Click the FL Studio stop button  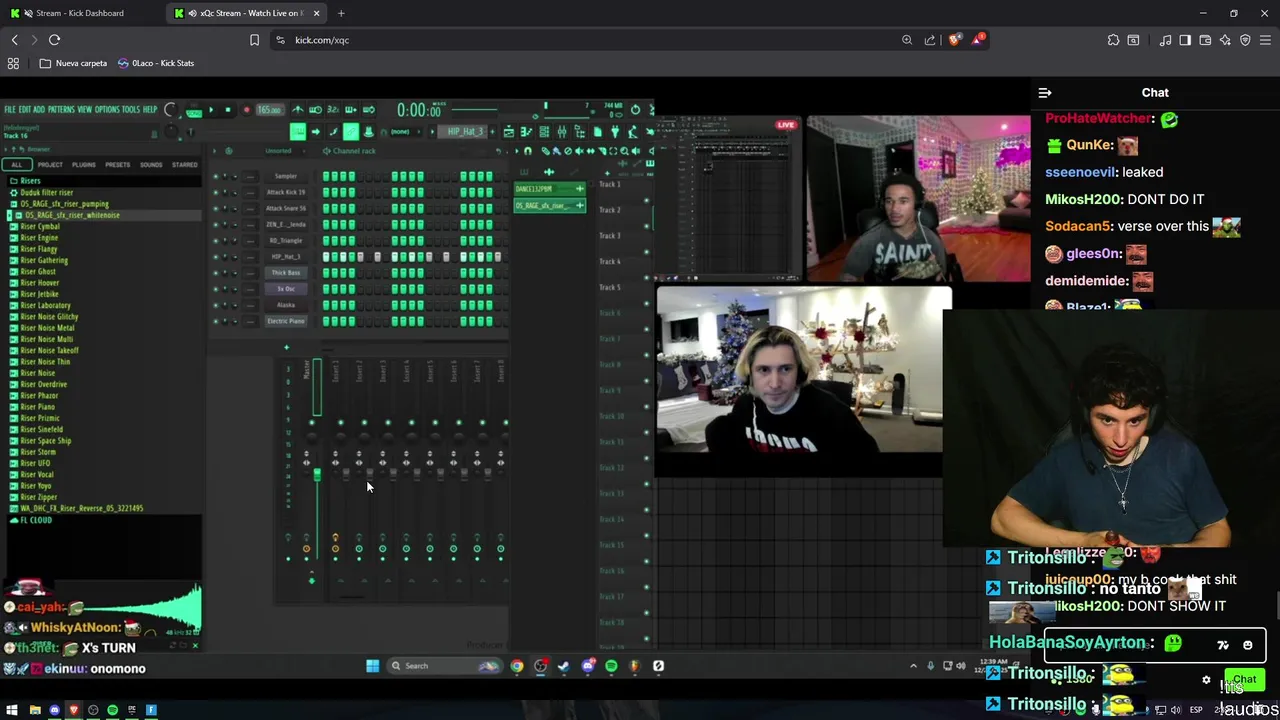228,109
